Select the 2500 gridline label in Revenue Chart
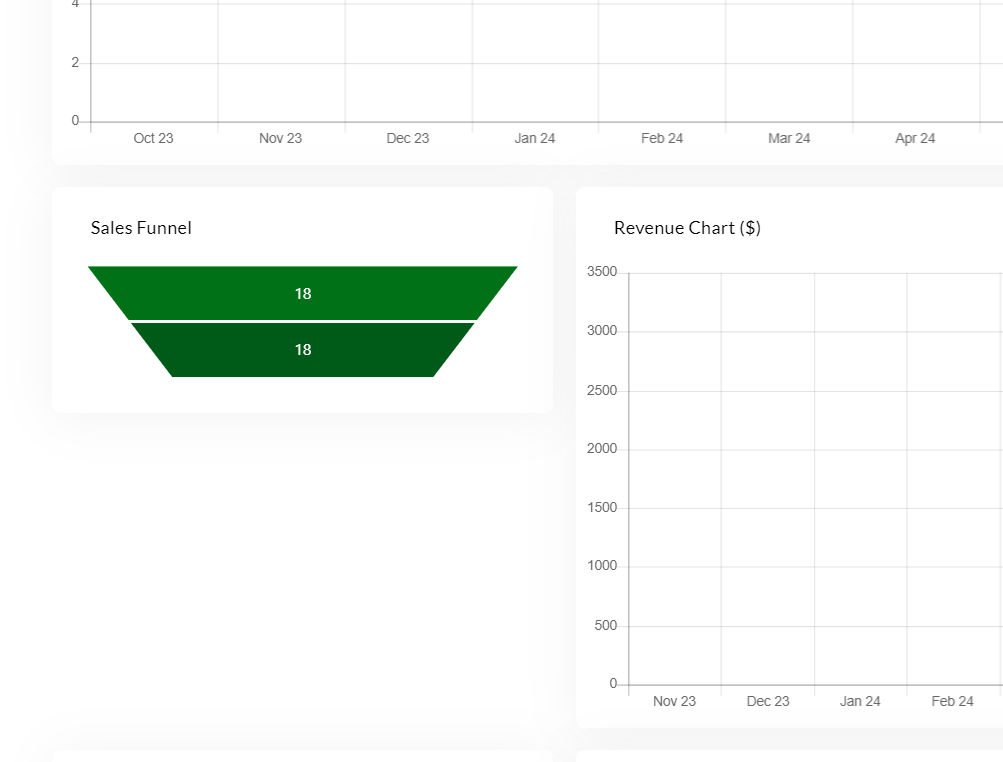This screenshot has width=1003, height=762. tap(602, 390)
